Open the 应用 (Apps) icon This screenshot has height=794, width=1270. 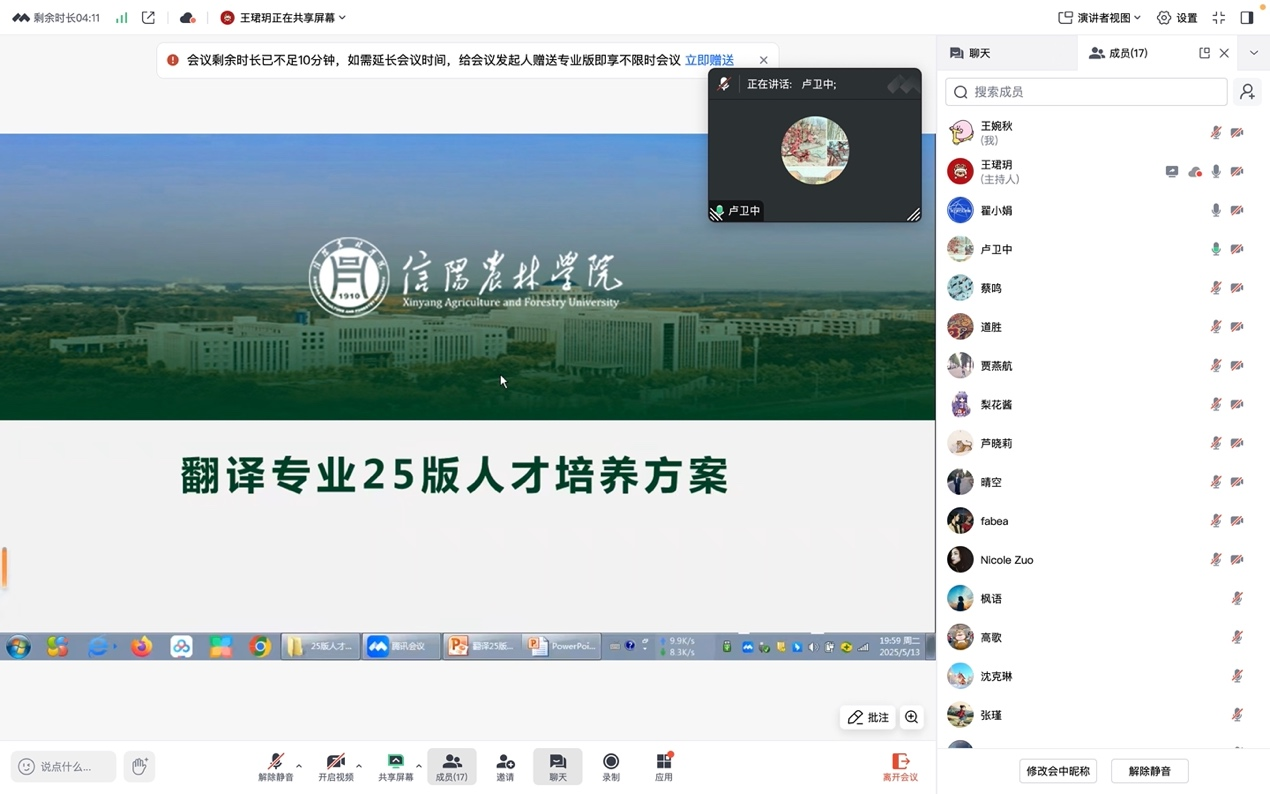click(664, 766)
